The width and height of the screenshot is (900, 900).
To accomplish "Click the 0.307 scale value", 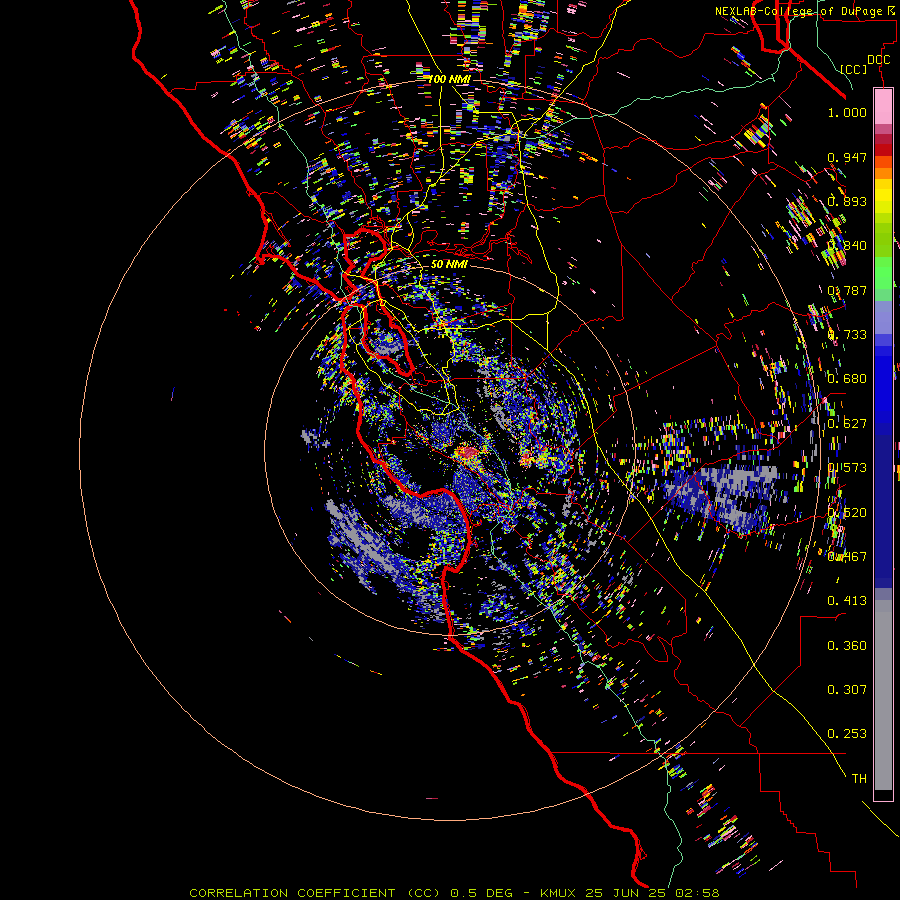I will [847, 690].
